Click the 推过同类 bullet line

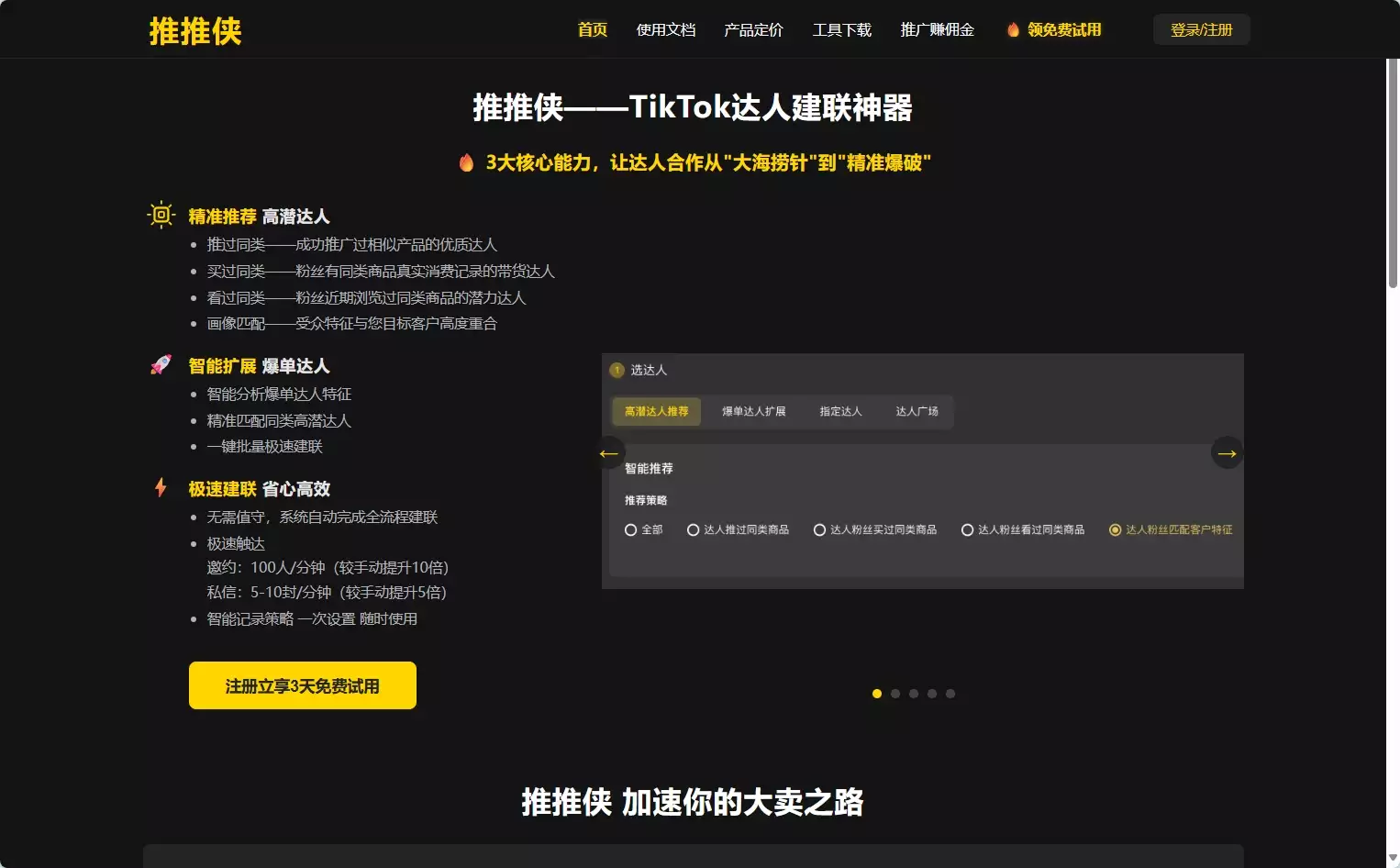tap(351, 245)
